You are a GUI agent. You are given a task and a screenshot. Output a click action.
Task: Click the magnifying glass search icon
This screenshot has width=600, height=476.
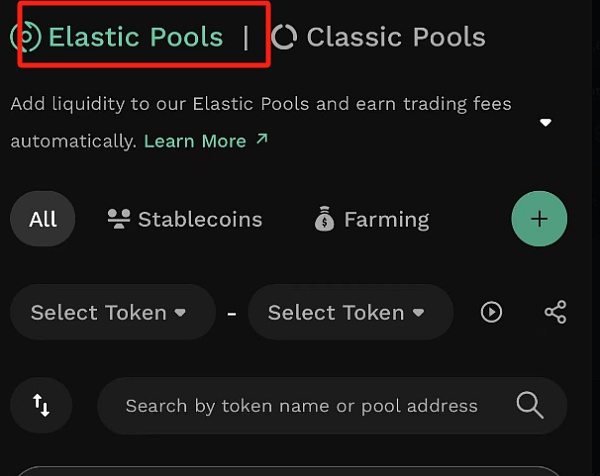pyautogui.click(x=529, y=405)
